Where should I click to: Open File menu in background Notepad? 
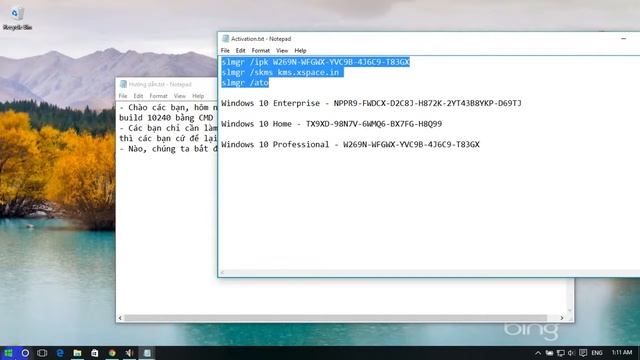123,96
